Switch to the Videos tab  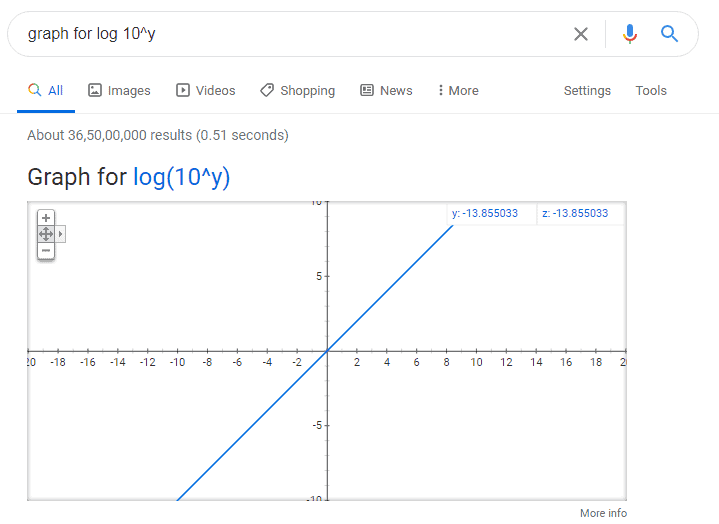pyautogui.click(x=205, y=91)
